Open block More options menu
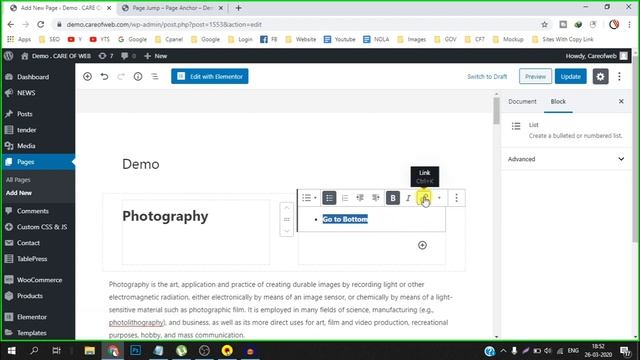640x360 pixels. coord(456,198)
